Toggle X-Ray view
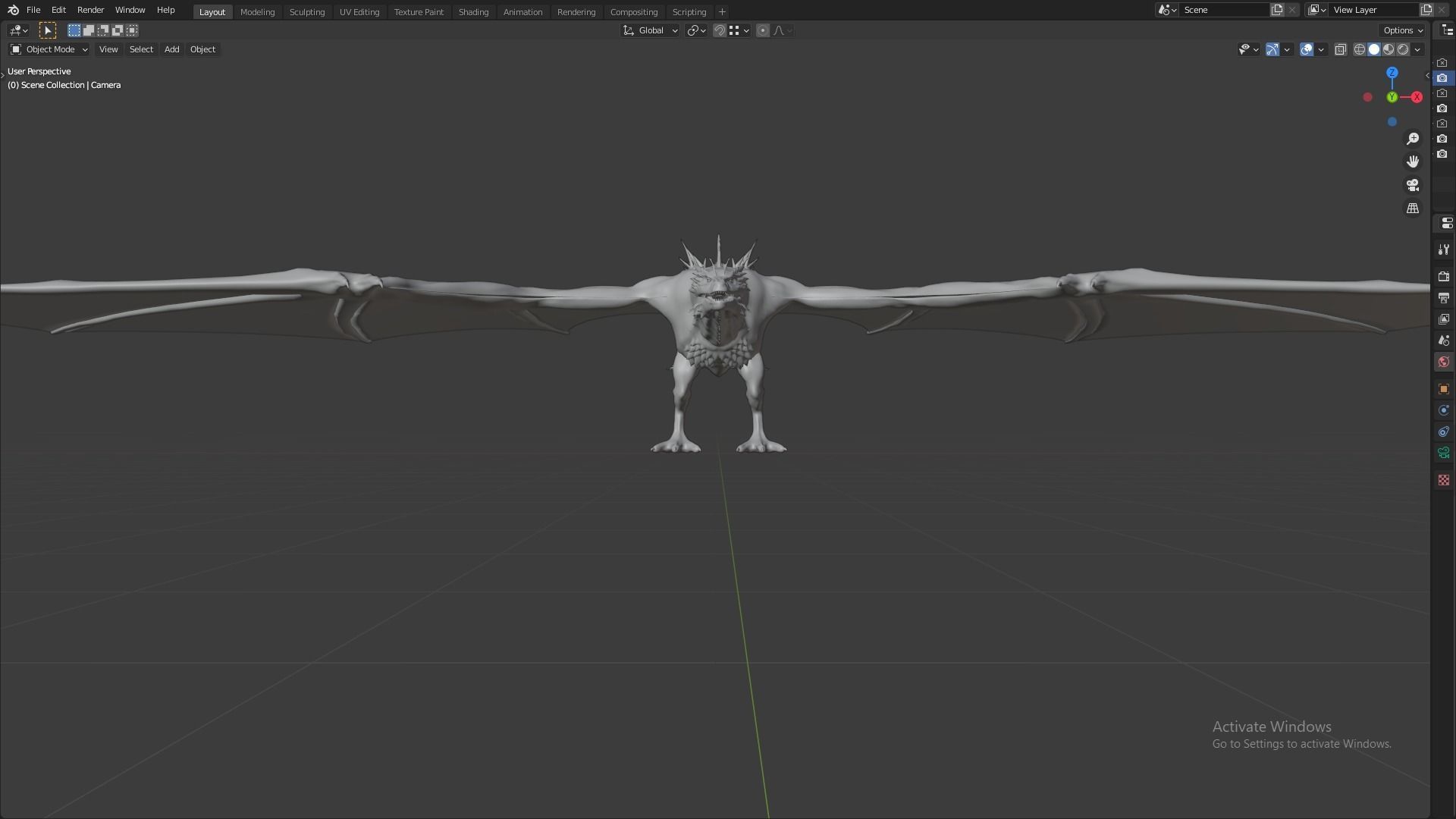 (1341, 49)
